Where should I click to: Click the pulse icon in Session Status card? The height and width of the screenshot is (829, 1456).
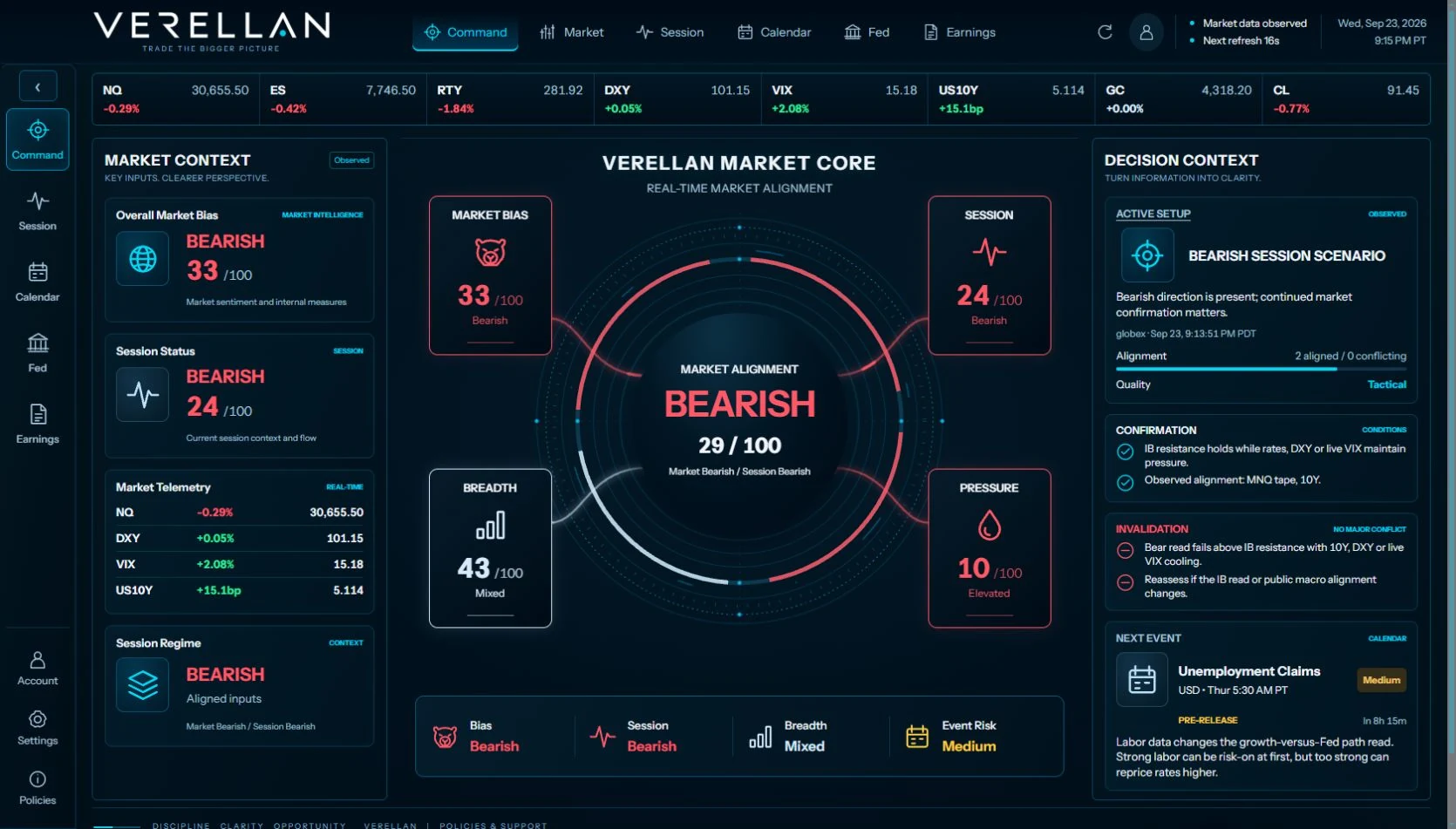[x=143, y=395]
